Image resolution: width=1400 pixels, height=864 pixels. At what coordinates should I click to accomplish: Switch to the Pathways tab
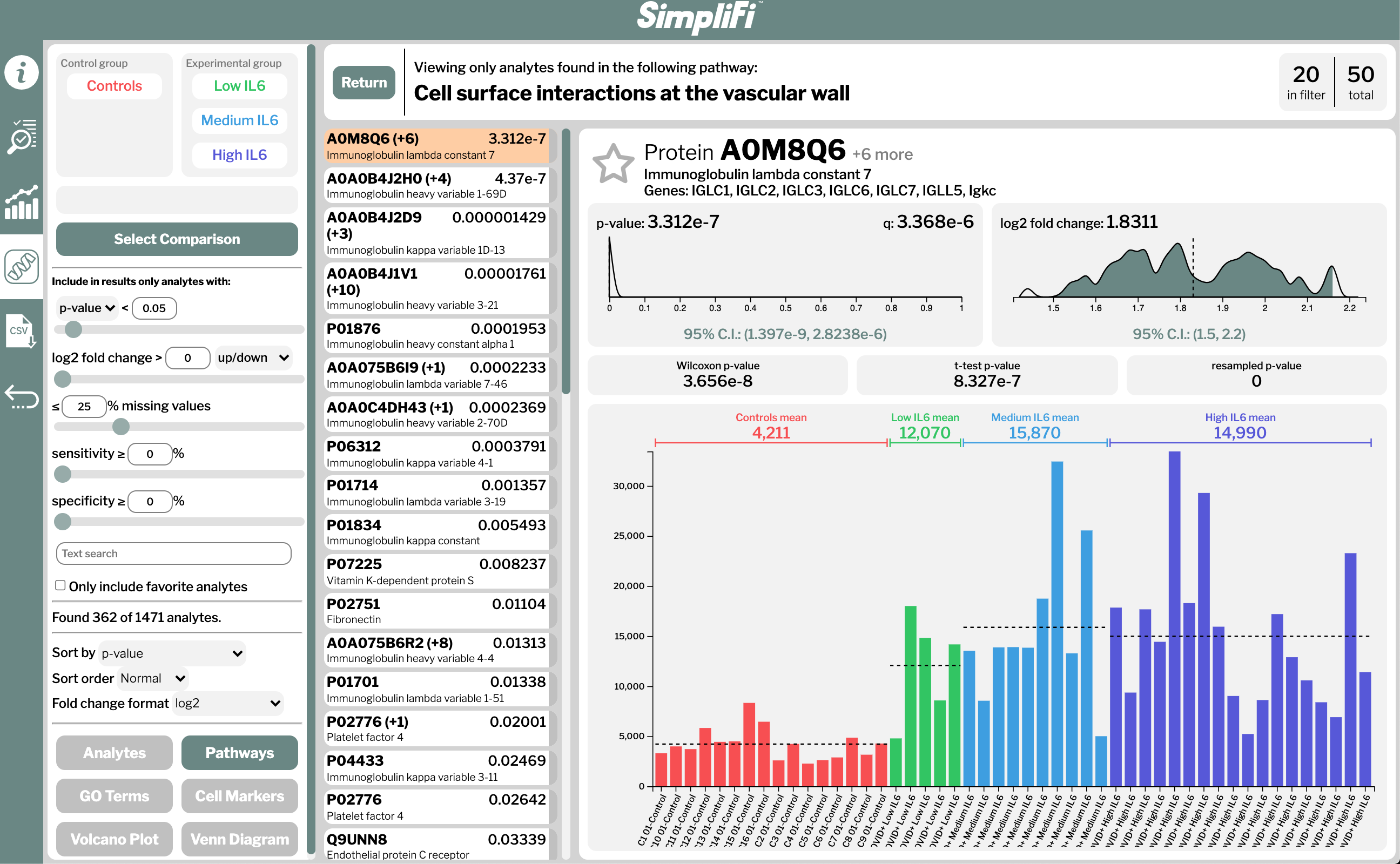coord(239,753)
